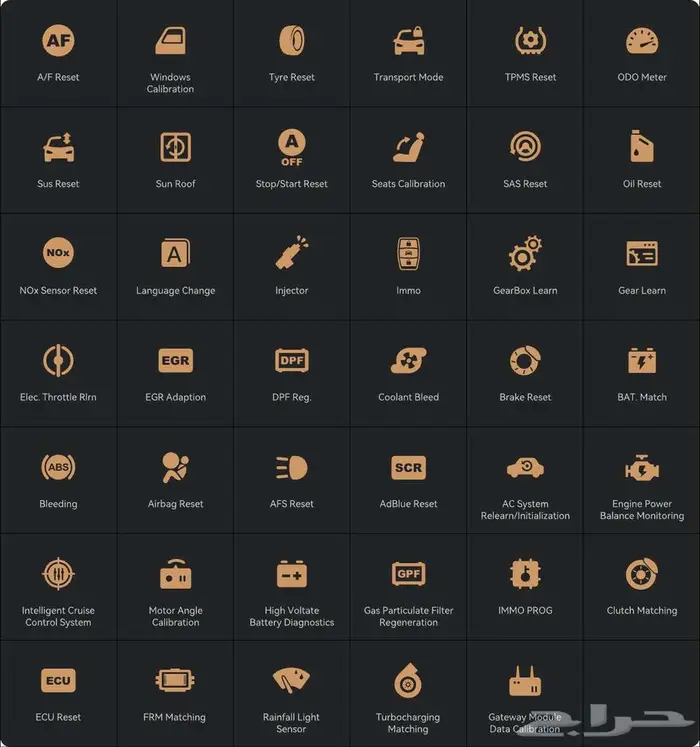Launch the BAT. Match battery icon
Screen dimensions: 700x747
642,361
